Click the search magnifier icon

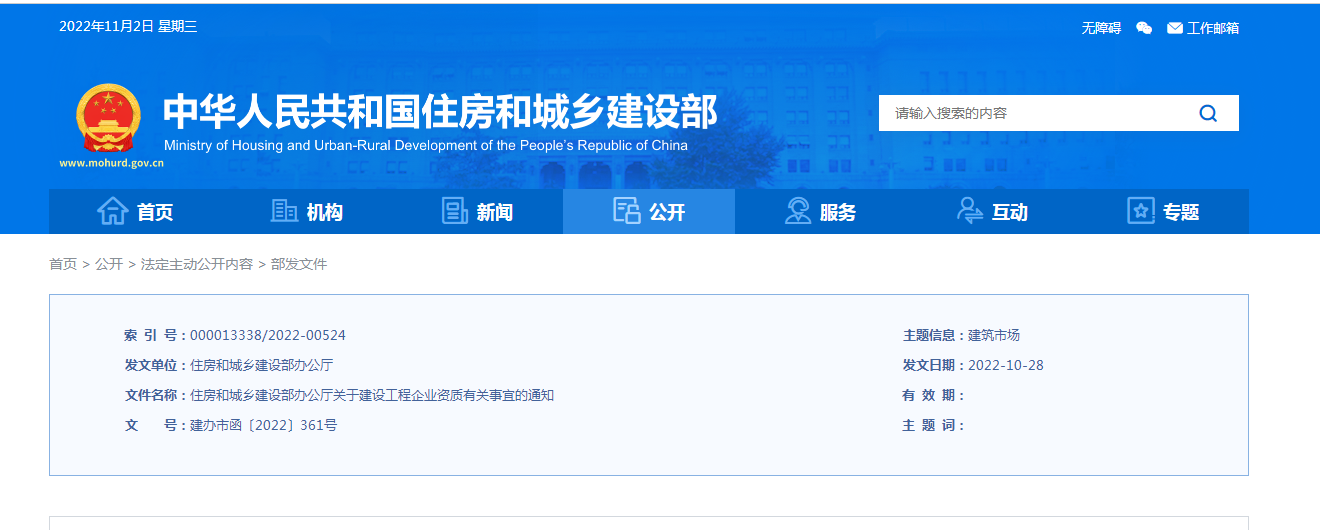pyautogui.click(x=1208, y=113)
